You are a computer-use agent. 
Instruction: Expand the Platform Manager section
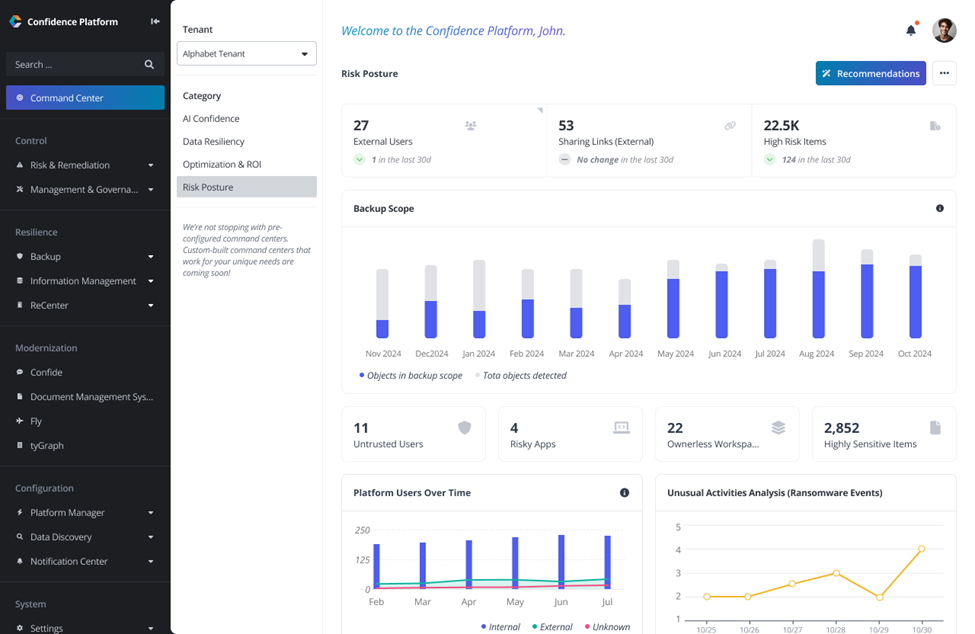[85, 512]
